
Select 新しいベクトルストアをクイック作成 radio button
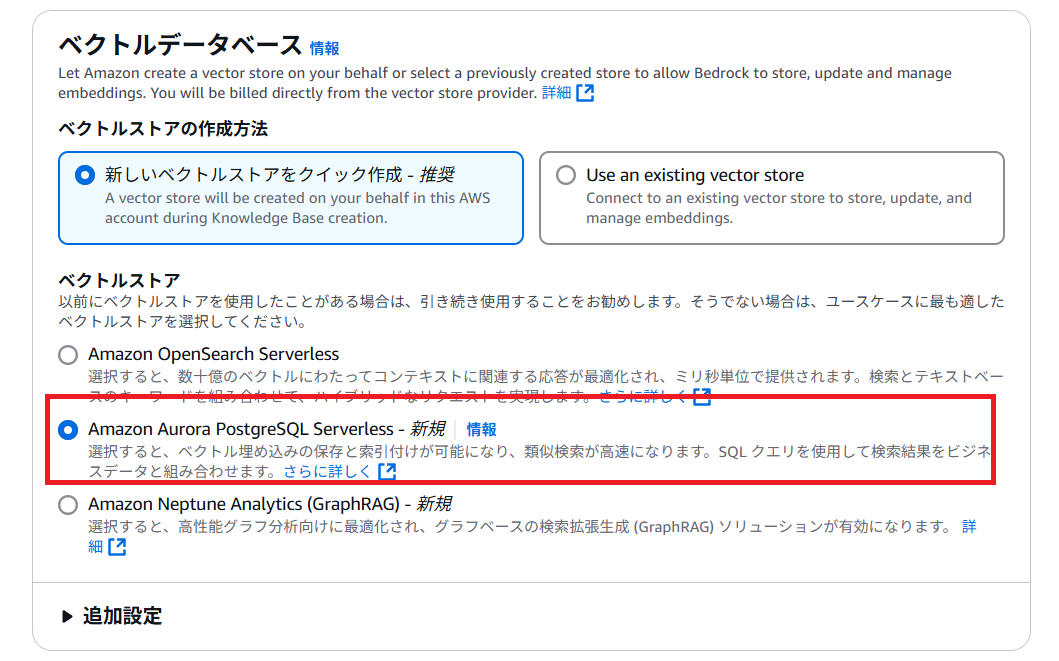[x=84, y=176]
